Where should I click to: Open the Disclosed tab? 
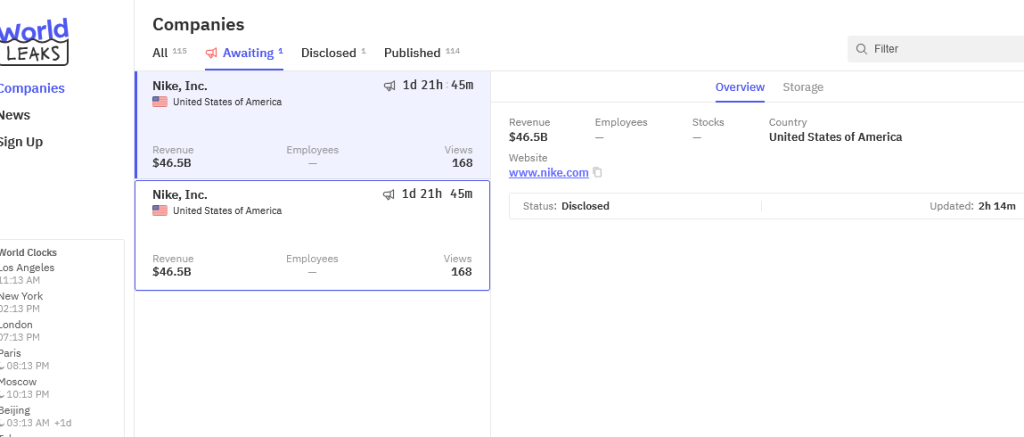[328, 53]
